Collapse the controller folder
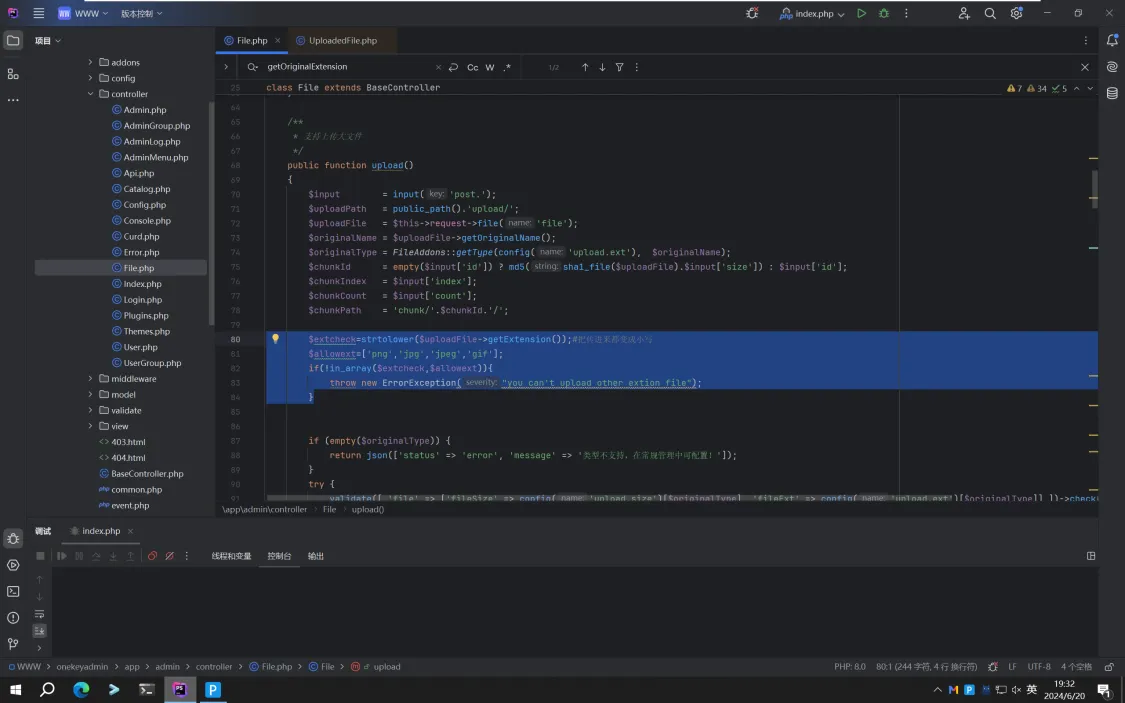Screen dimensions: 1125x703 pos(90,94)
